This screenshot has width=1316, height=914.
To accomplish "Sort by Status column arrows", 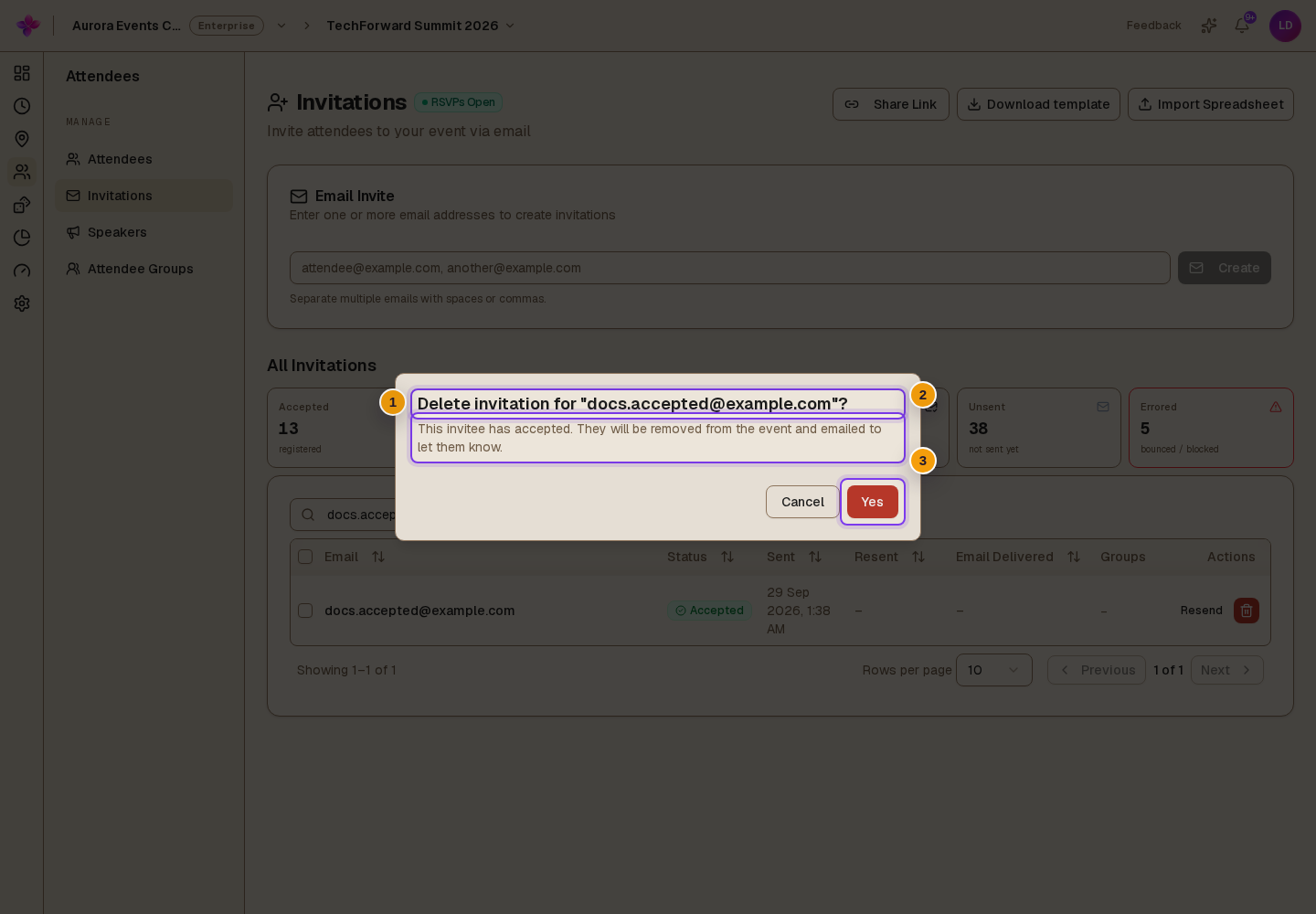I will coord(727,557).
